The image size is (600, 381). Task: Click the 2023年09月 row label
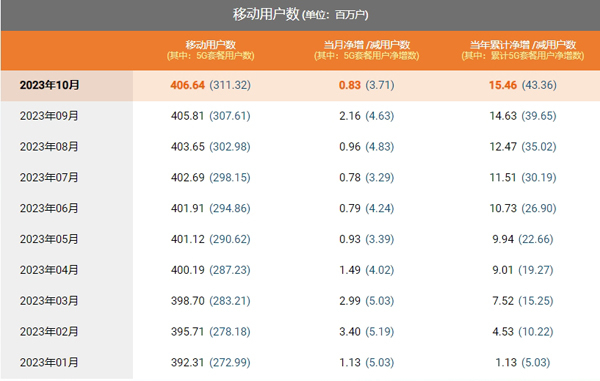point(49,116)
